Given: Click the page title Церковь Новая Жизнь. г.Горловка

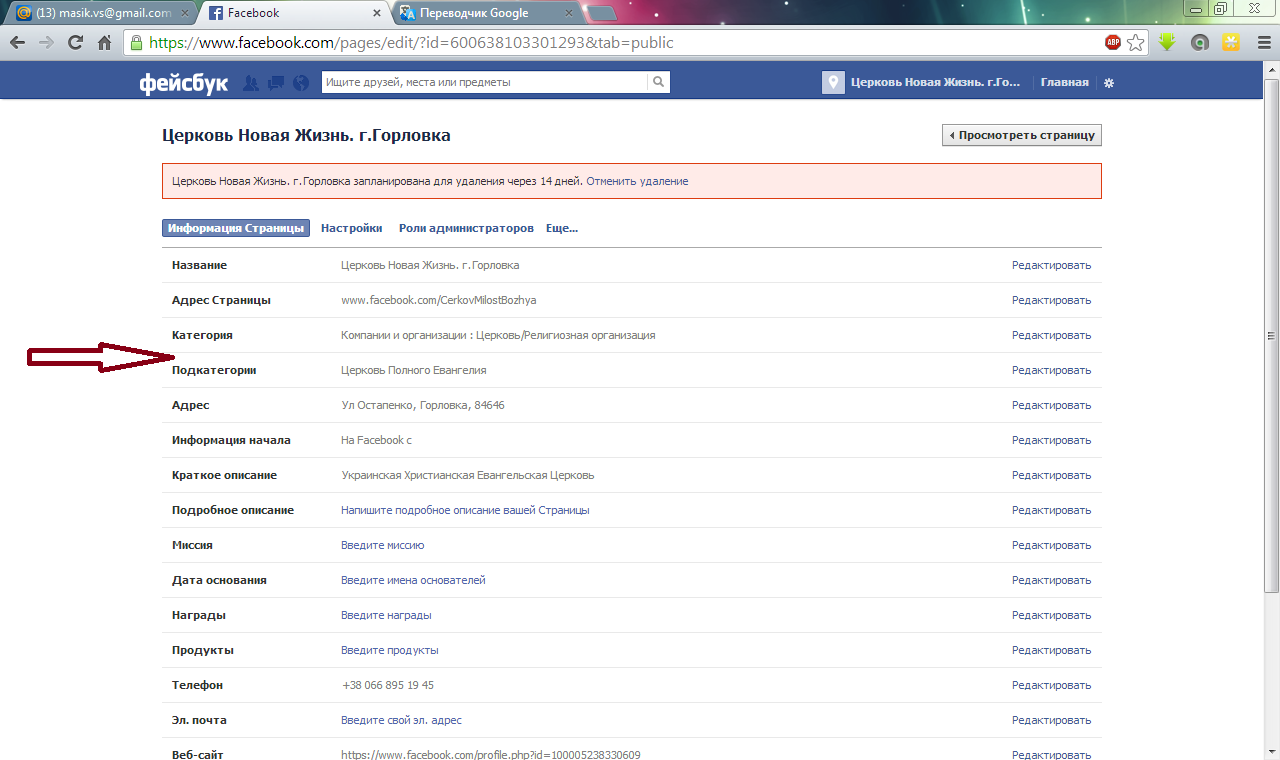Looking at the screenshot, I should [x=306, y=135].
